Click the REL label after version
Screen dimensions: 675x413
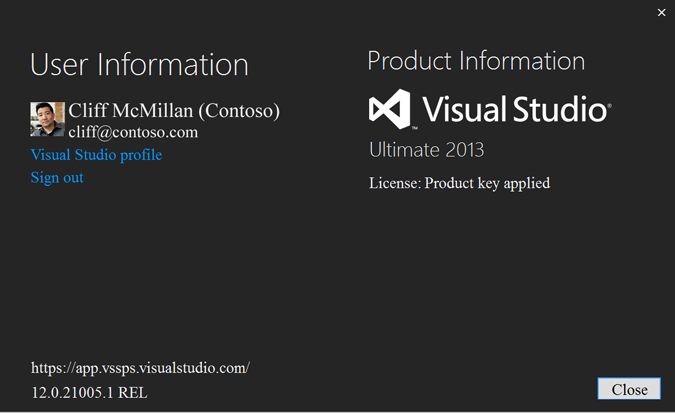pyautogui.click(x=132, y=393)
